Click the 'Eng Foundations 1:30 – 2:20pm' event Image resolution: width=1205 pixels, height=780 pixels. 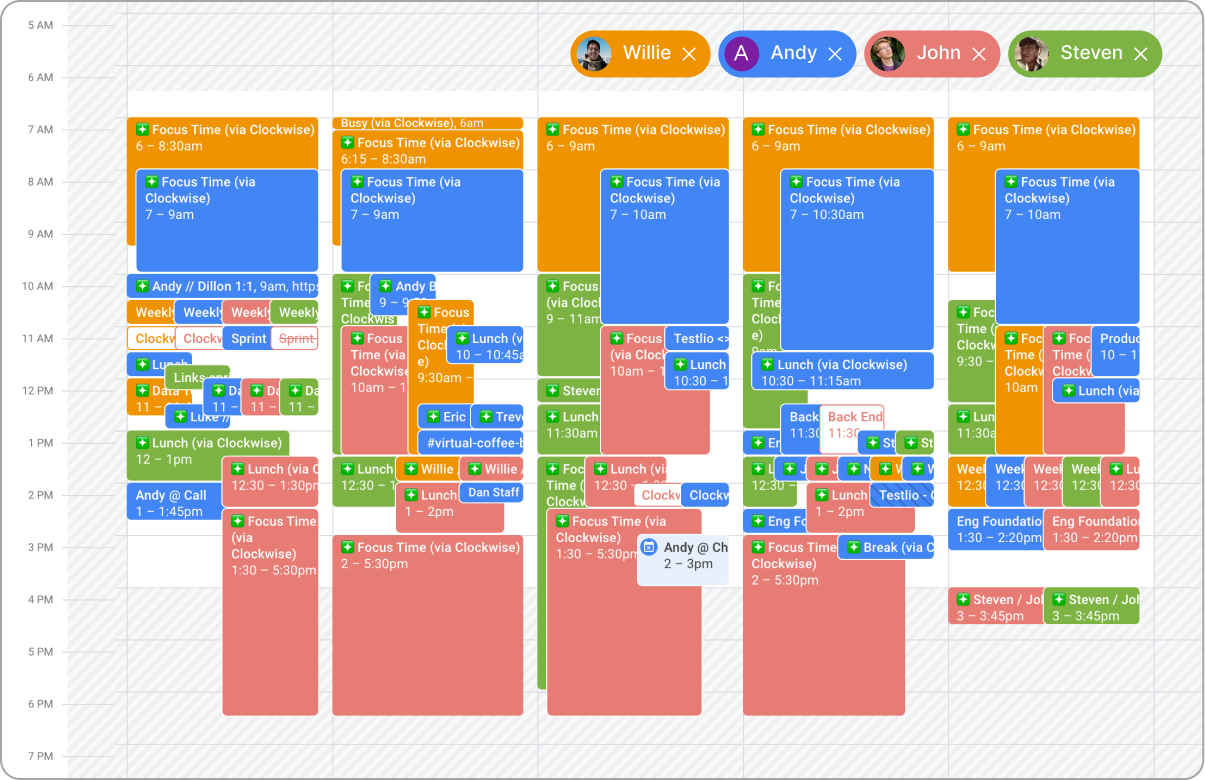coord(996,528)
